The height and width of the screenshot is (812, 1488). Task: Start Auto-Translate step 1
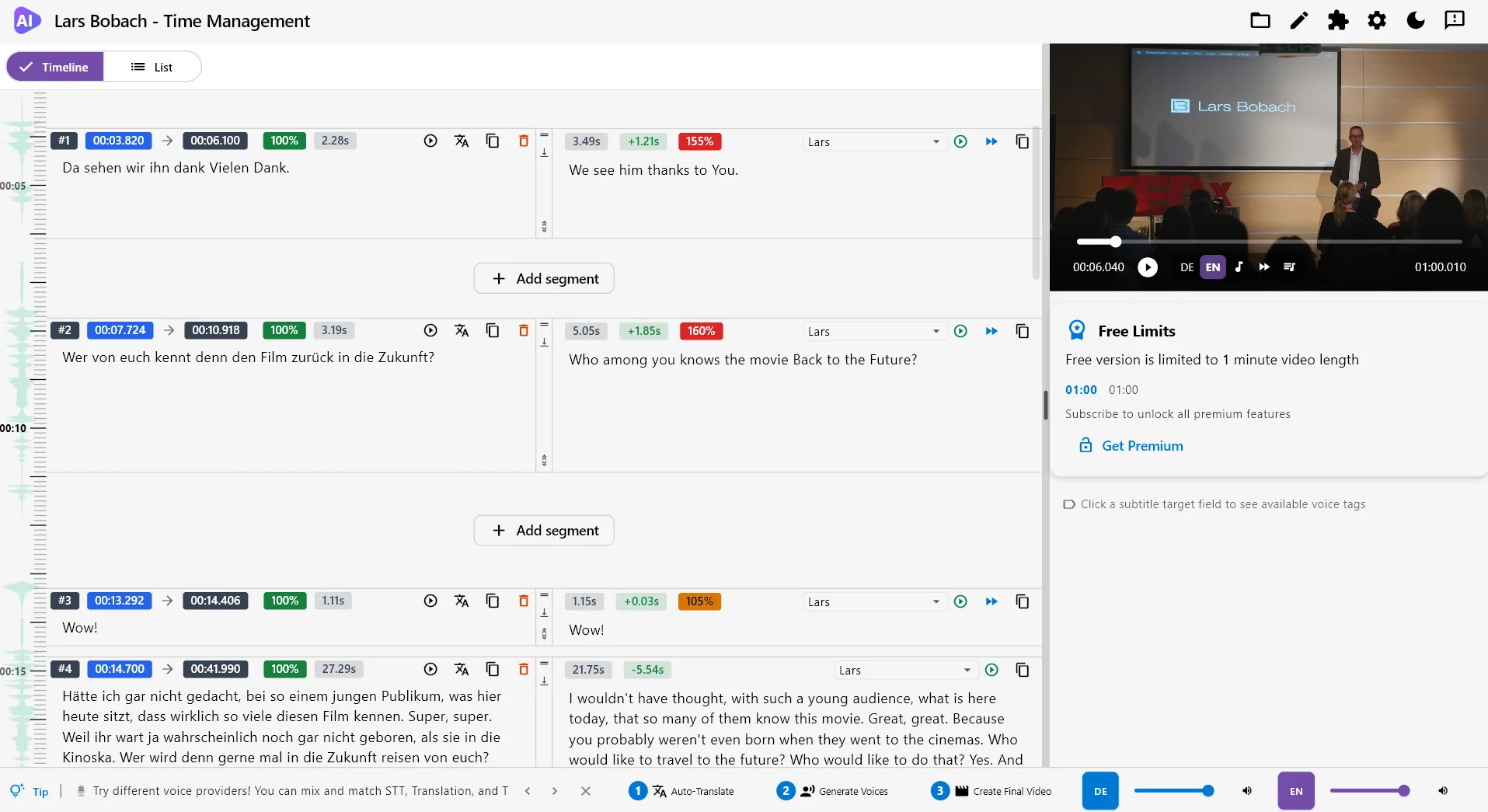click(x=681, y=791)
